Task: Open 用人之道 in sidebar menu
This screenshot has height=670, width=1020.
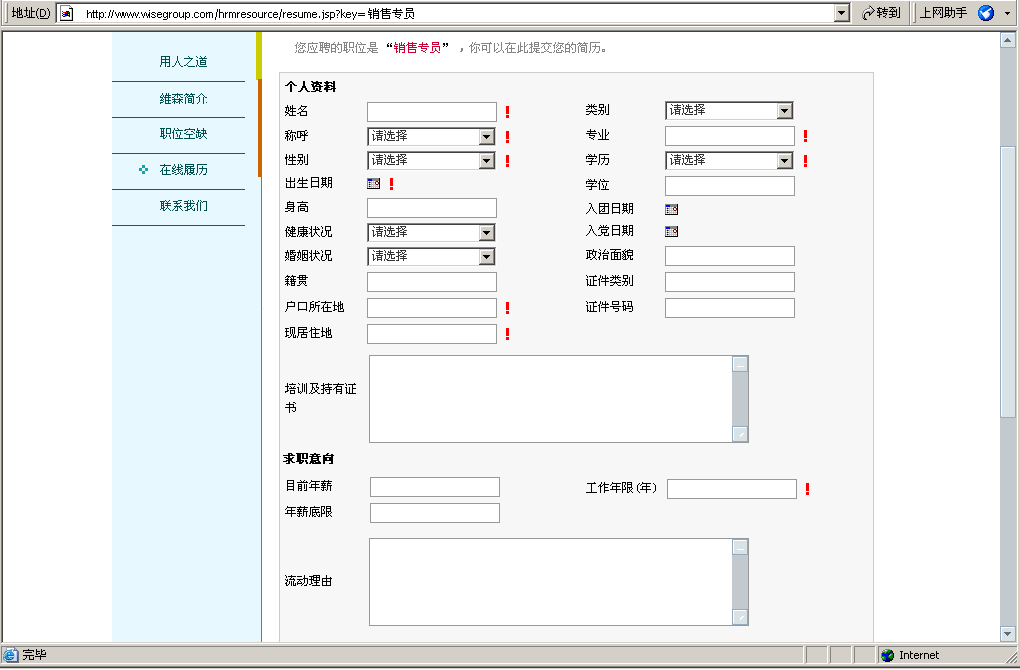Action: pyautogui.click(x=183, y=62)
